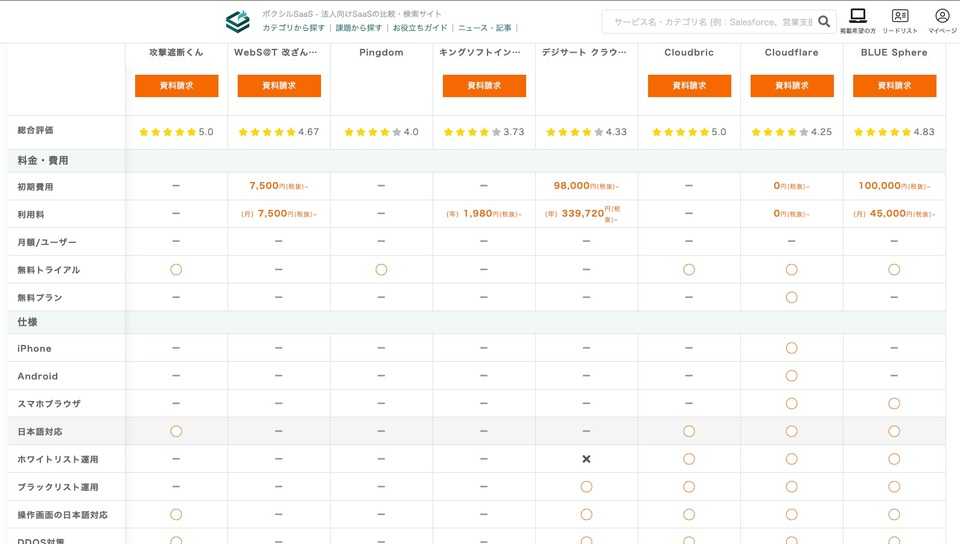This screenshot has width=960, height=544.
Task: Click WebS@T 4.67 star rating
Action: click(279, 132)
